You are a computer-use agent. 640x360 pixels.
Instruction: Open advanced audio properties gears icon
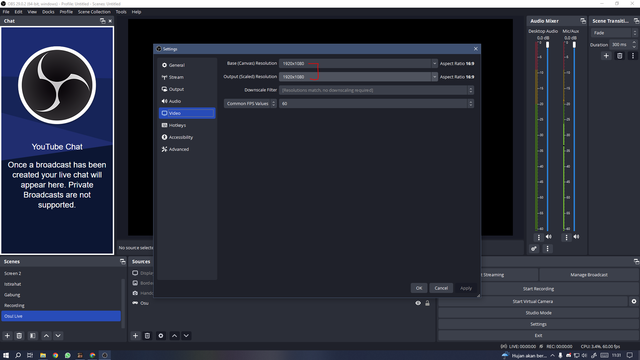pyautogui.click(x=534, y=249)
